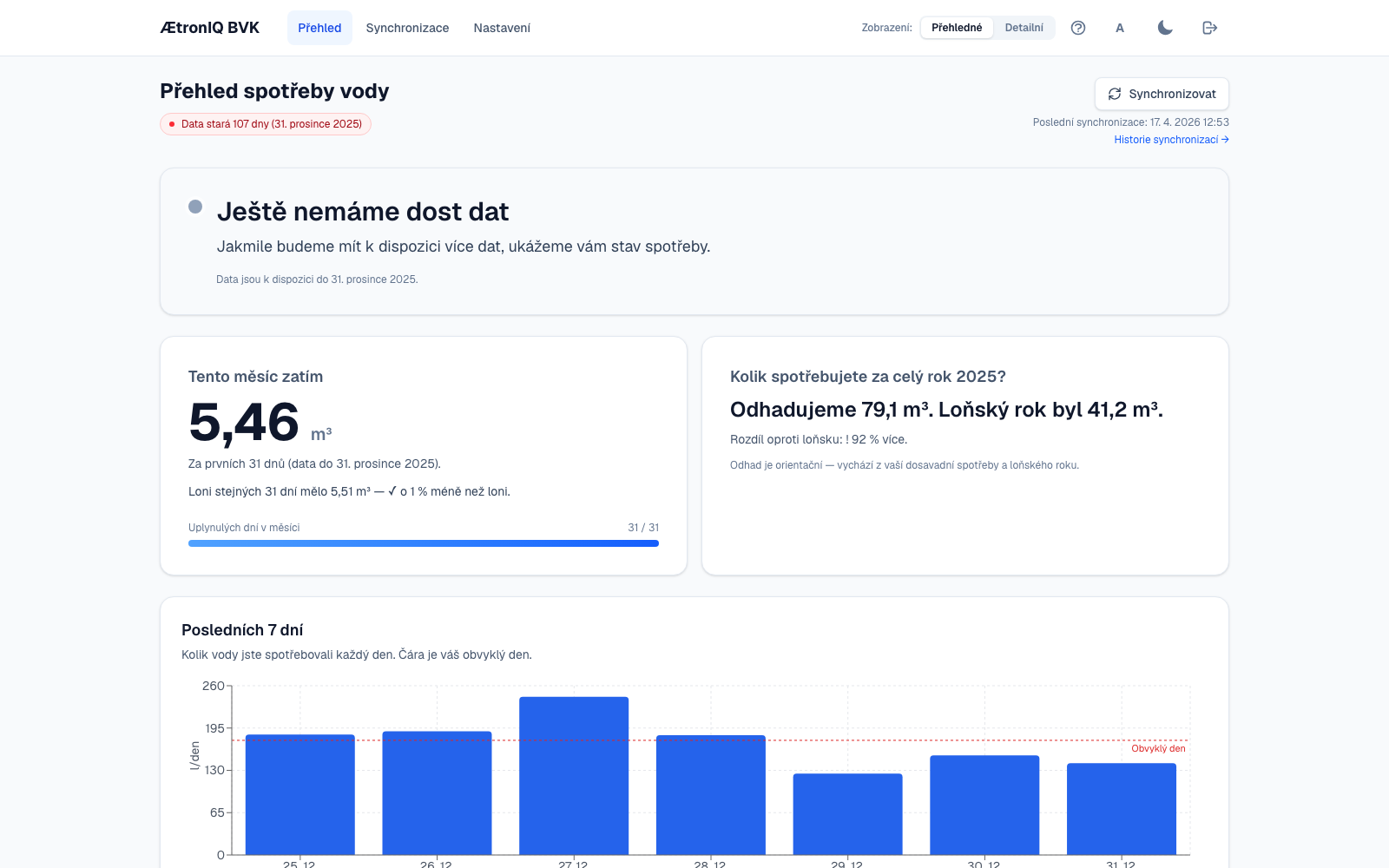Viewport: 1389px width, 868px height.
Task: Click the 'Uplynulých dní v měsíci' label
Action: click(244, 528)
